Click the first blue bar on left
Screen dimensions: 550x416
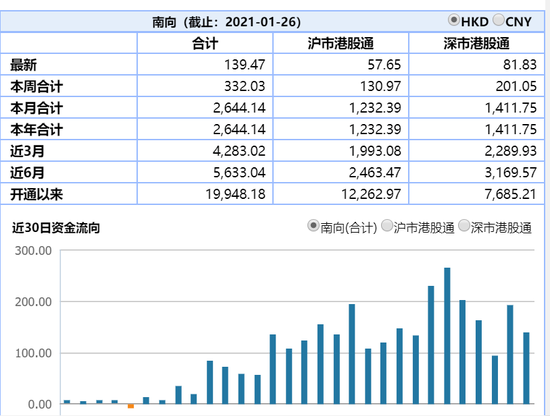click(67, 402)
